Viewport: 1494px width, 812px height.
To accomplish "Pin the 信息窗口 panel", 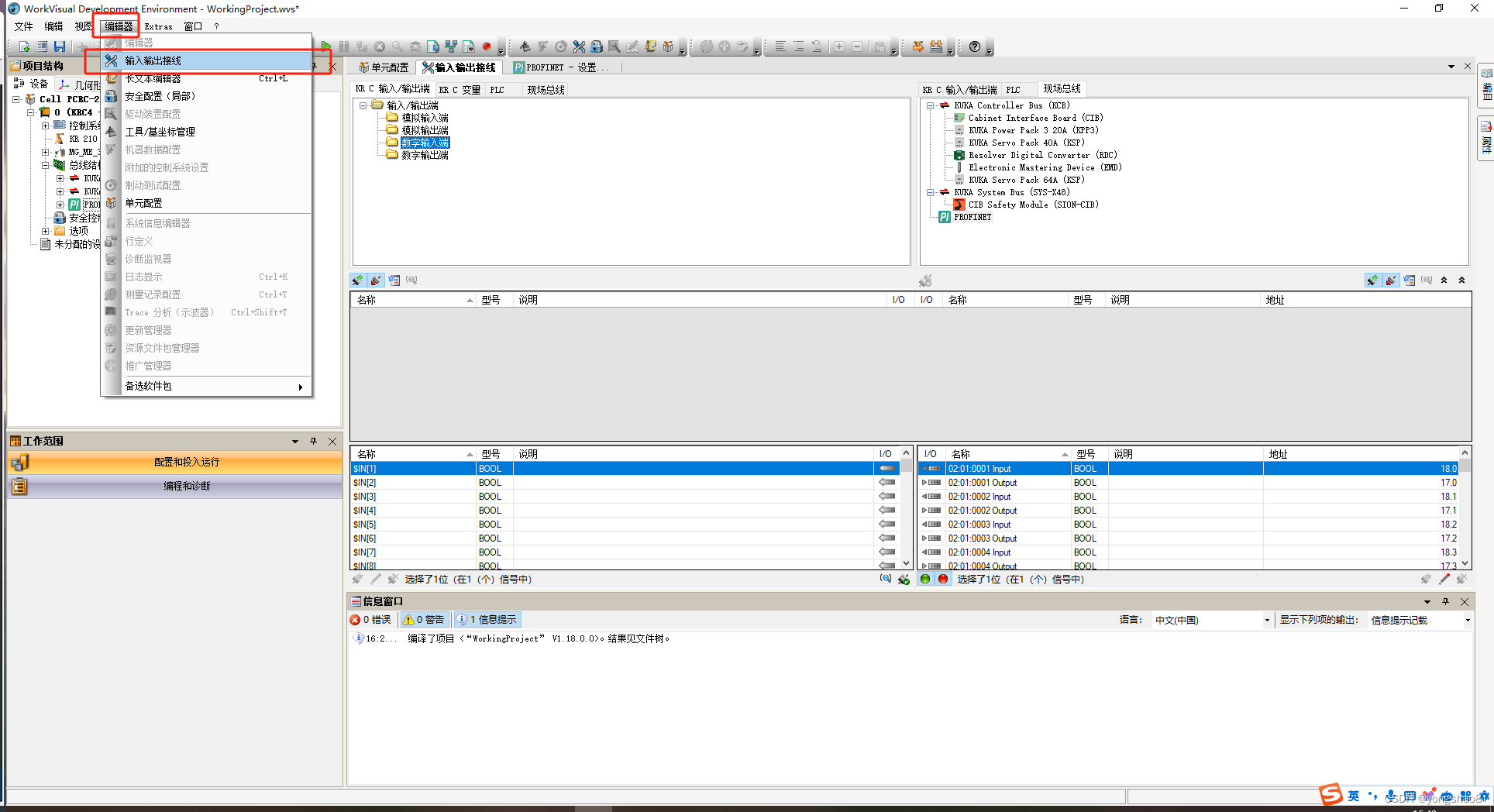I will click(1445, 602).
